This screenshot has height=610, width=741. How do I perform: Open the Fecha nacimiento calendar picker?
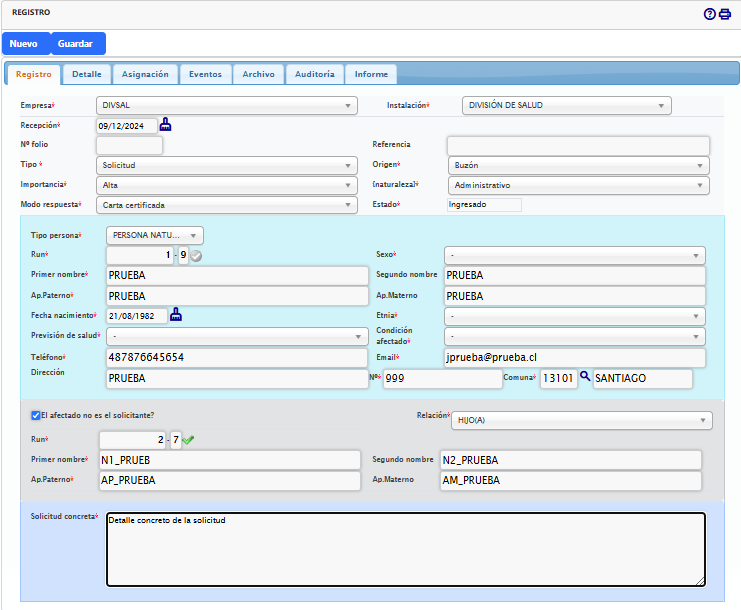tap(176, 315)
